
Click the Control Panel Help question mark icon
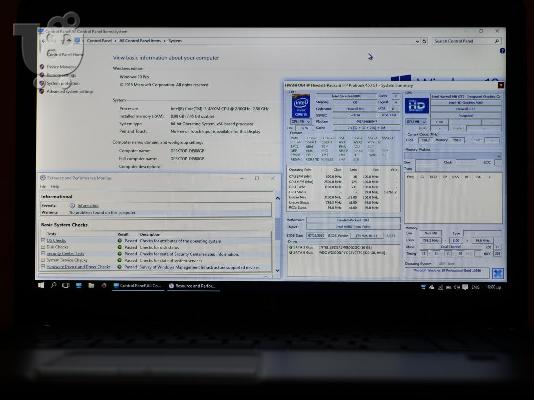(502, 51)
